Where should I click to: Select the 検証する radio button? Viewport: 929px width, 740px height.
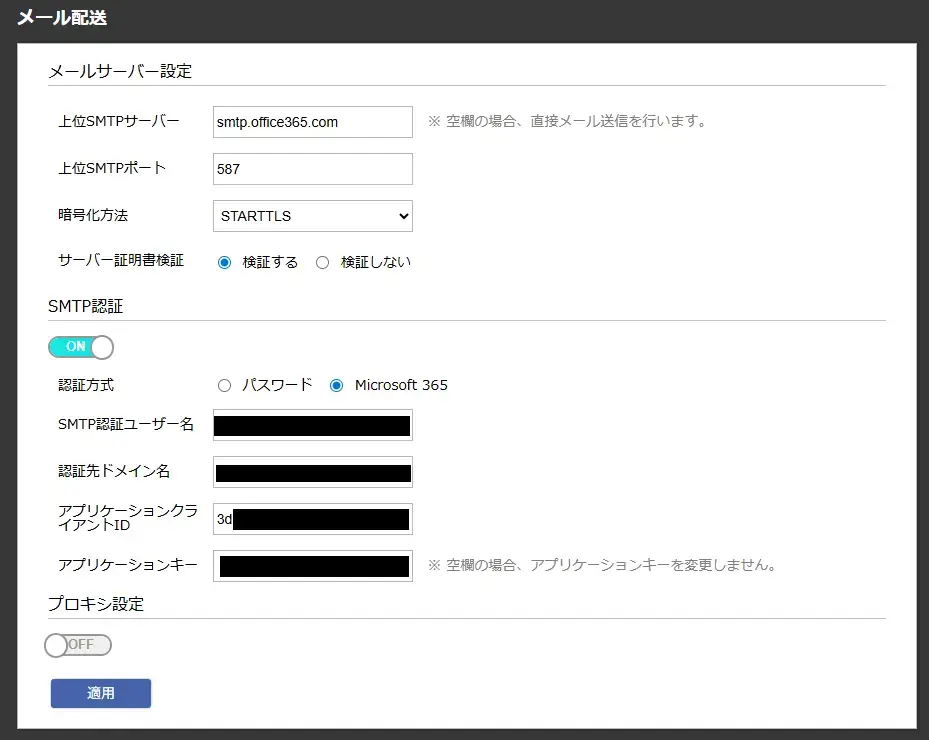click(x=224, y=262)
